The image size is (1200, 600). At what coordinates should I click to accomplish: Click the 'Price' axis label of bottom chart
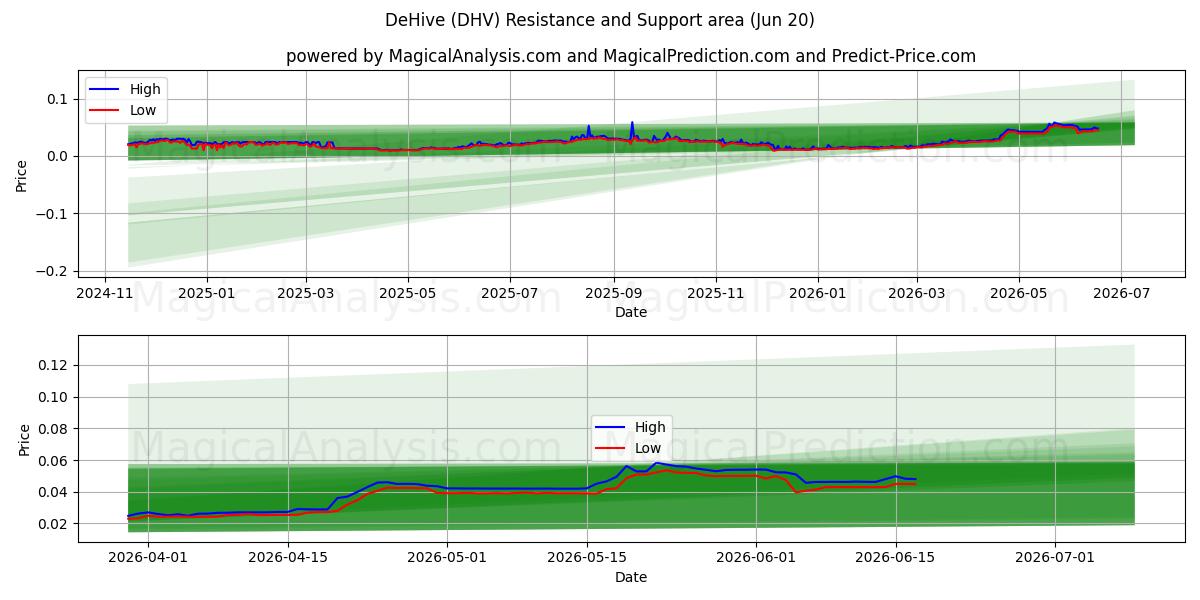point(25,439)
